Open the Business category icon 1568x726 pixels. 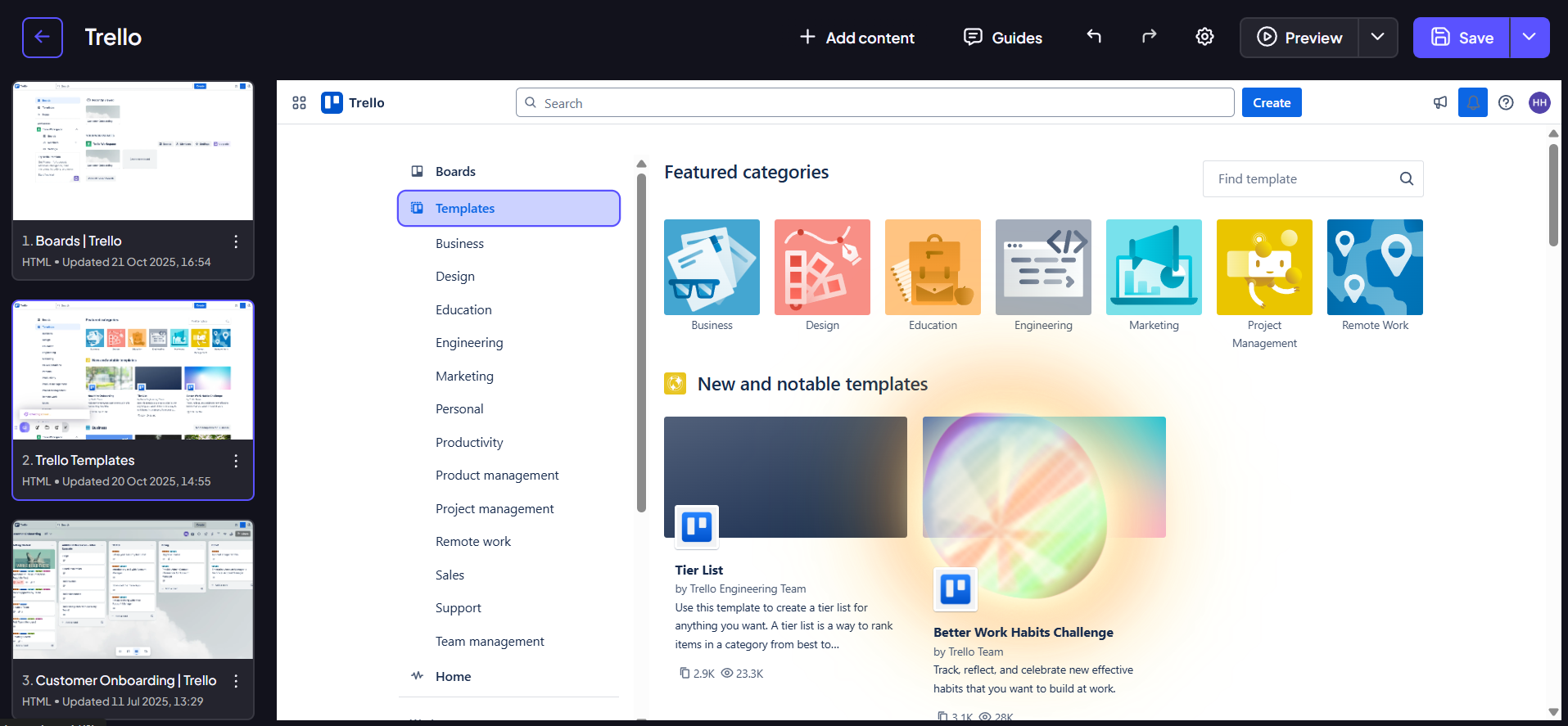pyautogui.click(x=712, y=267)
